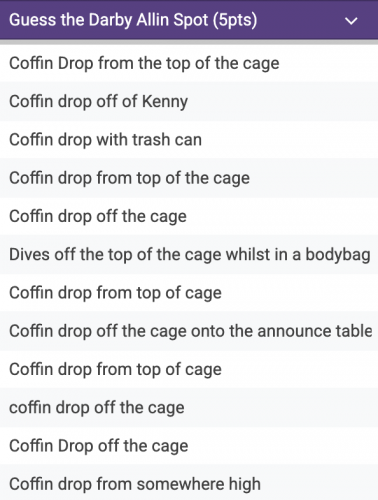Select Coffin drop onto the announce table entry
This screenshot has height=500, width=378.
[x=189, y=331]
